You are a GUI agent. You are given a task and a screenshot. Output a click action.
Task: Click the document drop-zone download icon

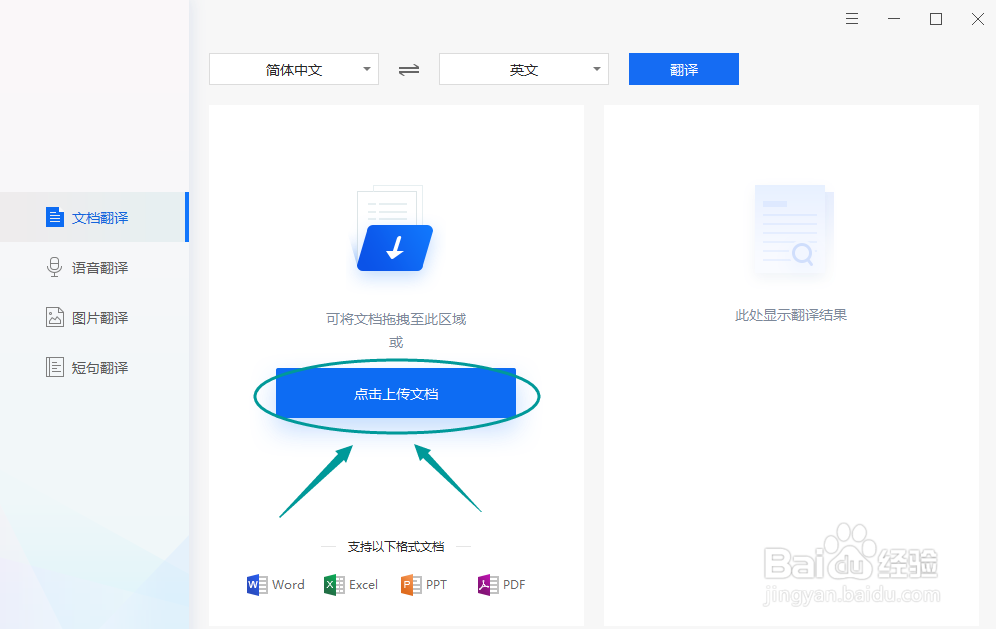point(394,229)
